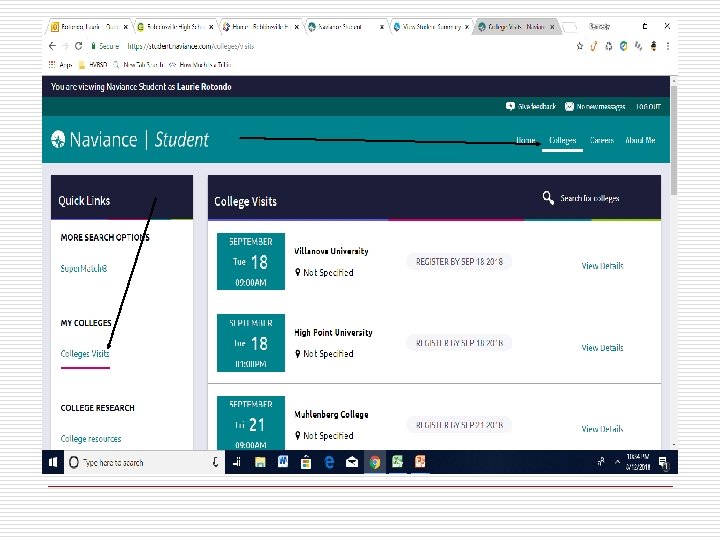Image resolution: width=720 pixels, height=540 pixels.
Task: Select the Muhlenberg College name
Action: click(331, 414)
